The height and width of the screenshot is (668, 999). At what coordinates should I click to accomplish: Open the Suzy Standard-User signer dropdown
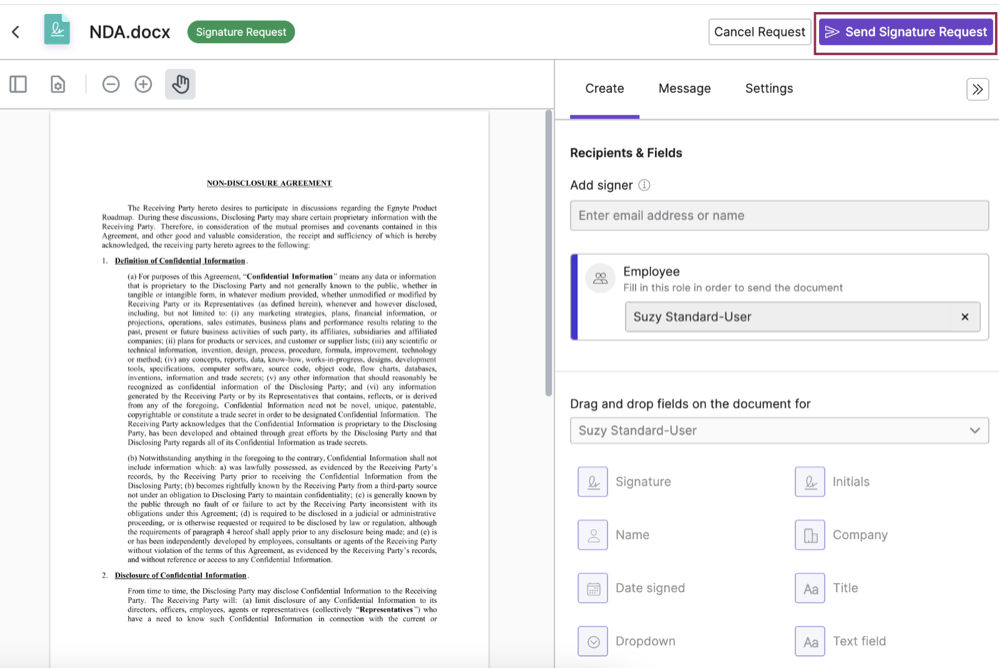779,430
